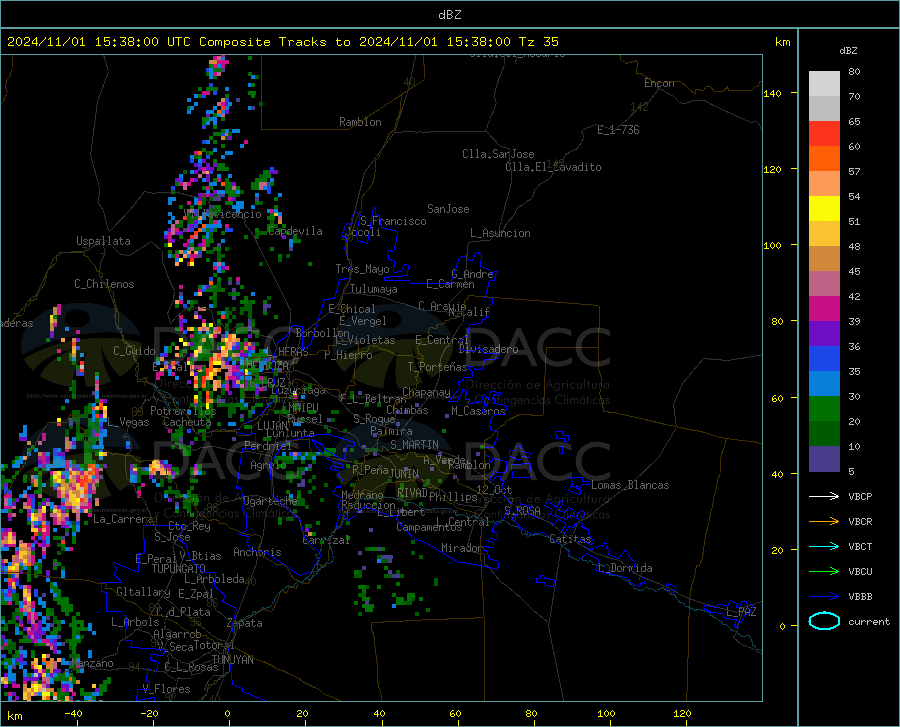Click the Clla.El_Cavadito map label

pyautogui.click(x=553, y=167)
